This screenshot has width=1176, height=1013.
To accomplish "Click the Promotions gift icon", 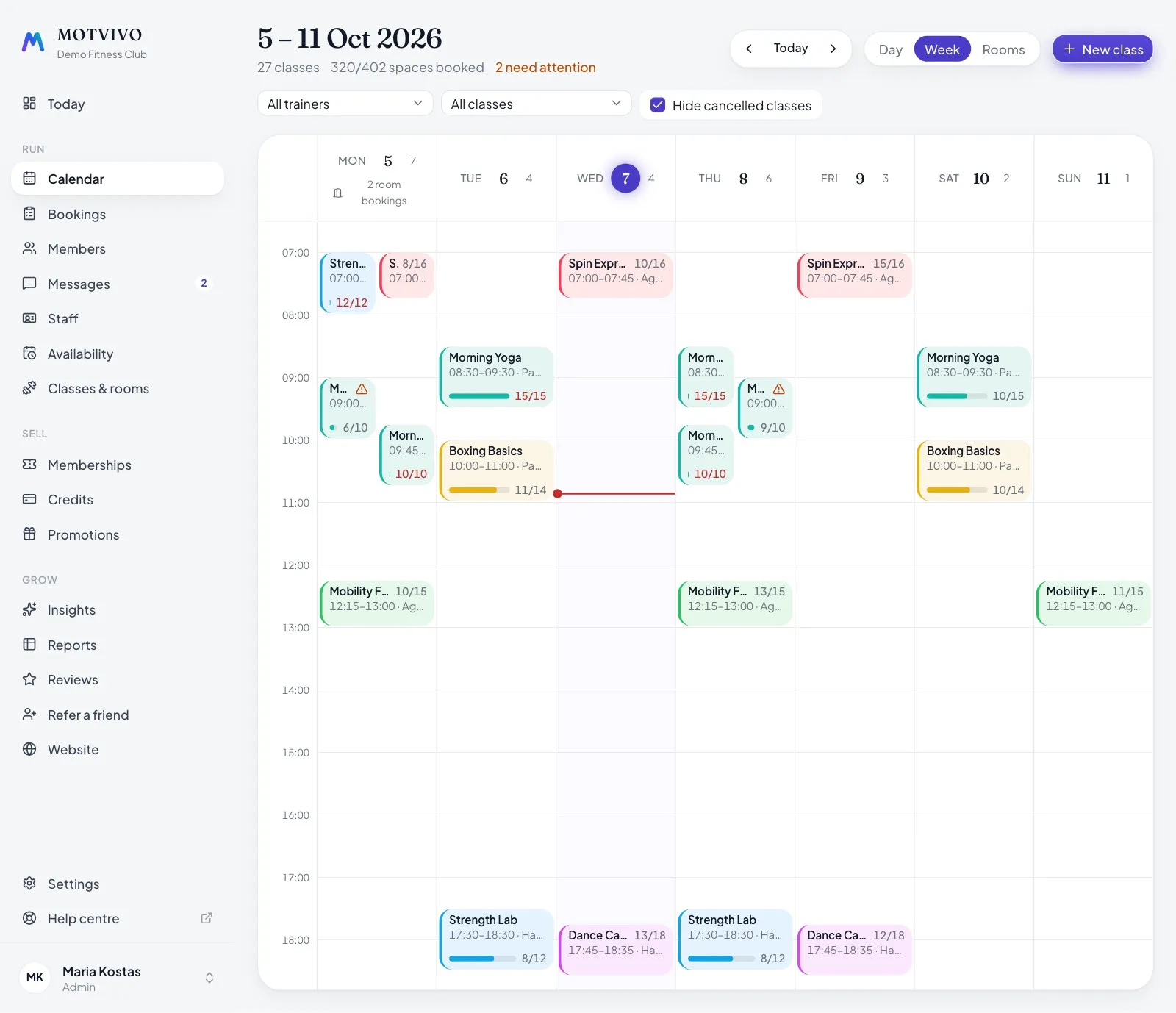I will tap(29, 534).
